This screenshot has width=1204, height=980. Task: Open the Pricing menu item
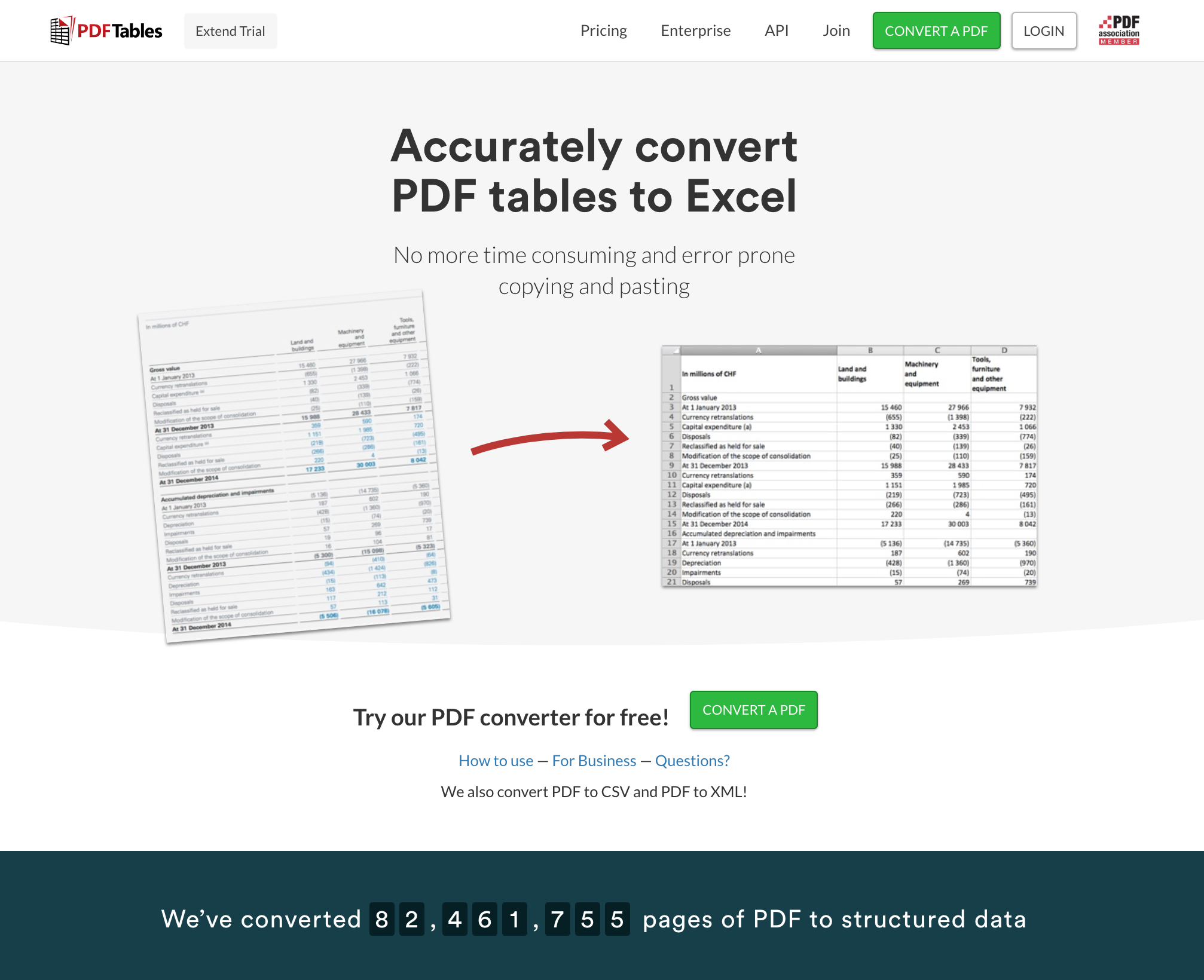pyautogui.click(x=603, y=30)
